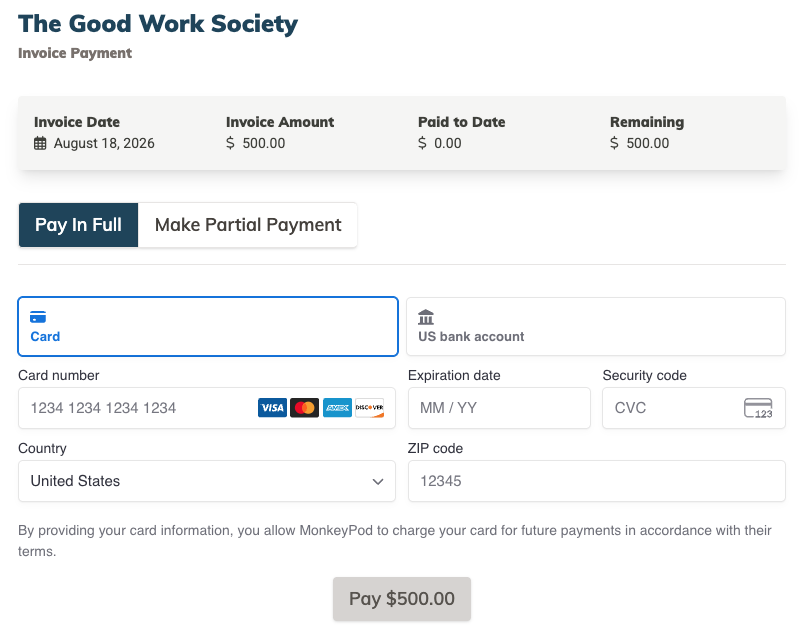Click the American Express logo

tap(337, 408)
